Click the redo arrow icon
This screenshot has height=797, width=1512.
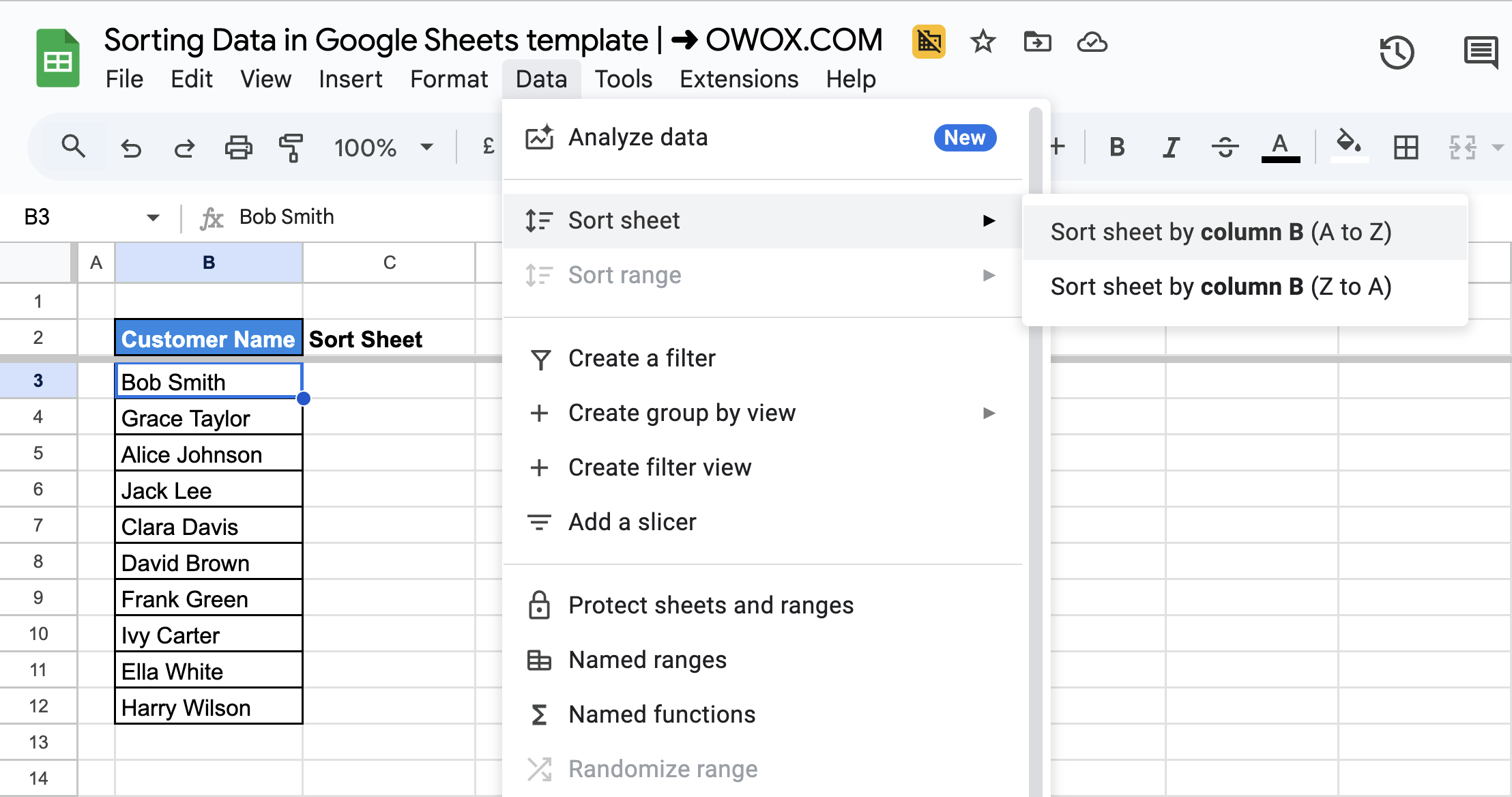coord(184,147)
